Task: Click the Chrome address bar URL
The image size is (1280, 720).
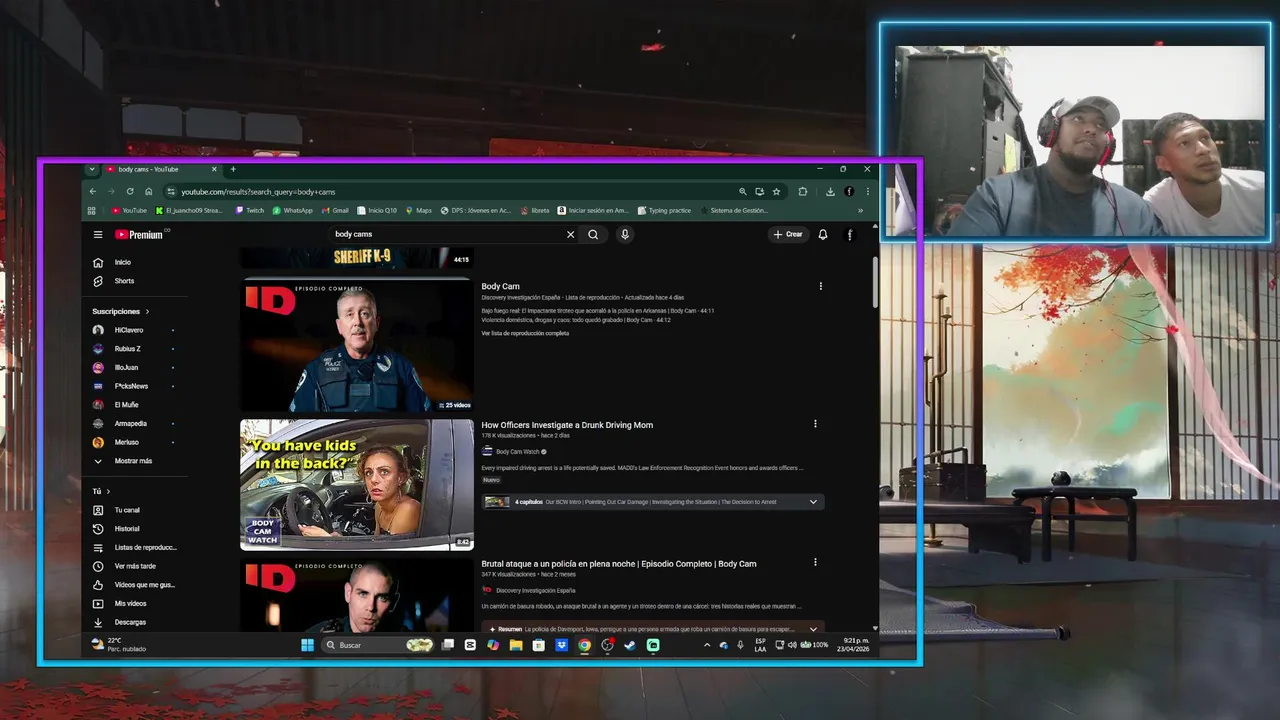Action: pyautogui.click(x=258, y=192)
